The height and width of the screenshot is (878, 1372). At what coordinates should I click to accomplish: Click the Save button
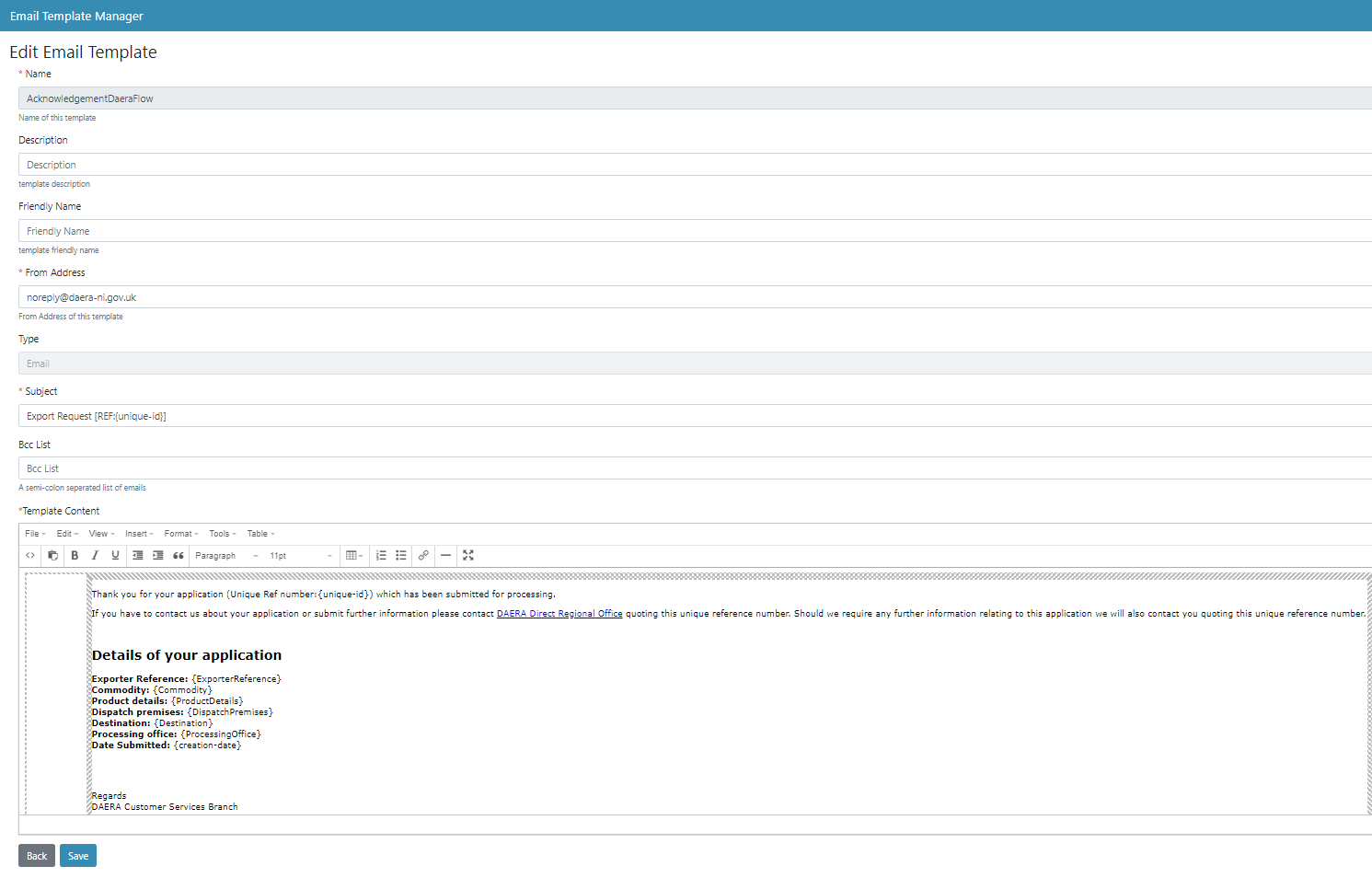(x=78, y=856)
